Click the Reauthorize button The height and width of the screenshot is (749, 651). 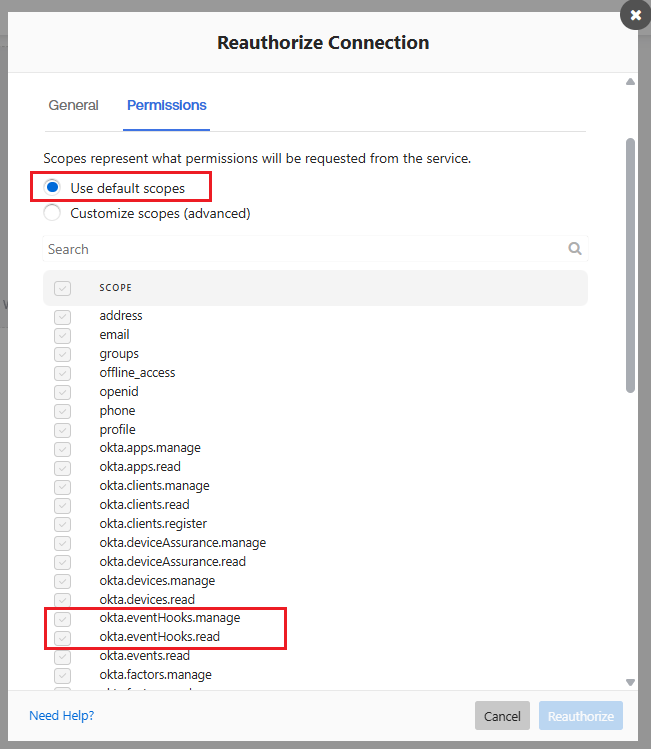click(x=581, y=716)
